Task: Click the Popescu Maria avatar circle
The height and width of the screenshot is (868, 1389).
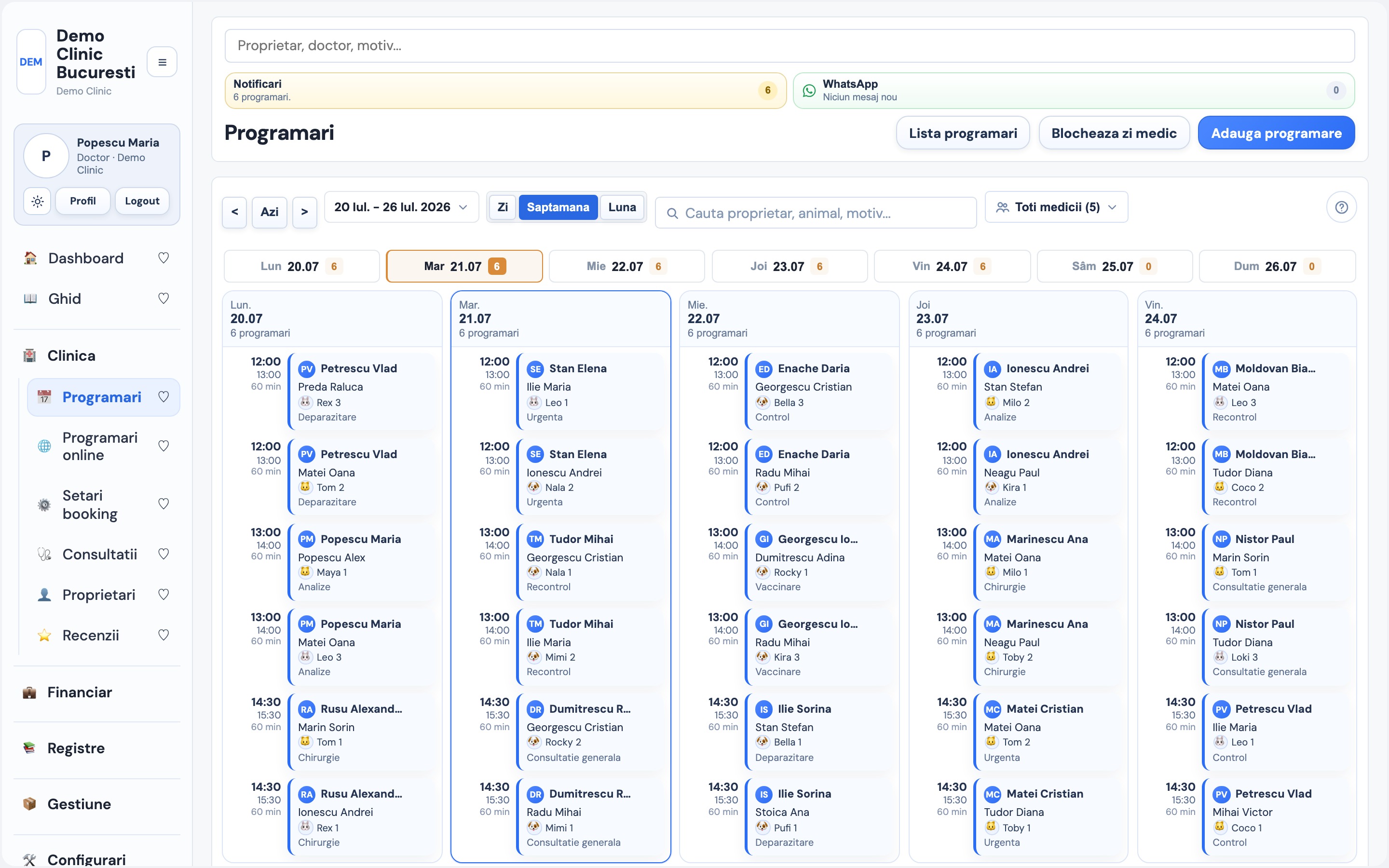Action: 46,156
